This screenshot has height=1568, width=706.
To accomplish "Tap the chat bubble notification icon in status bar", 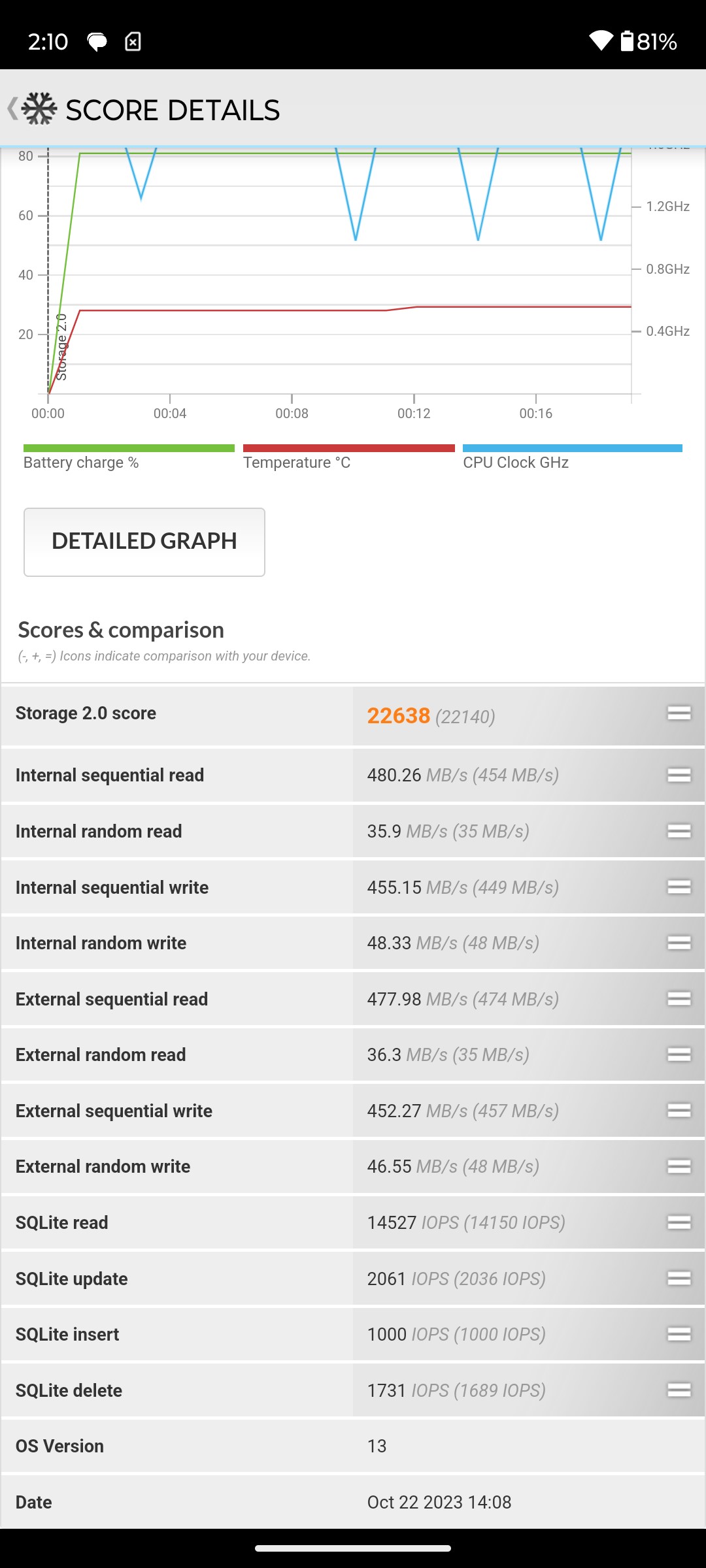I will [x=97, y=42].
